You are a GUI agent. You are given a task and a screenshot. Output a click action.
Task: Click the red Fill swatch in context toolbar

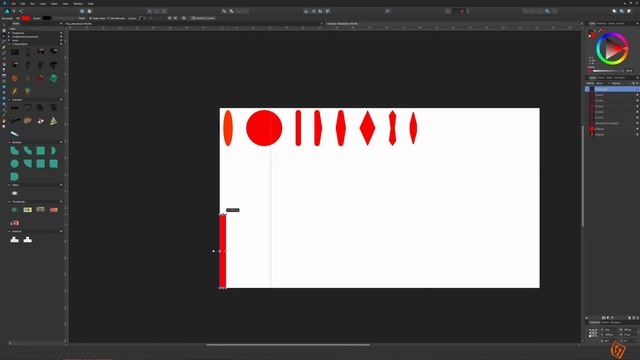tap(26, 18)
